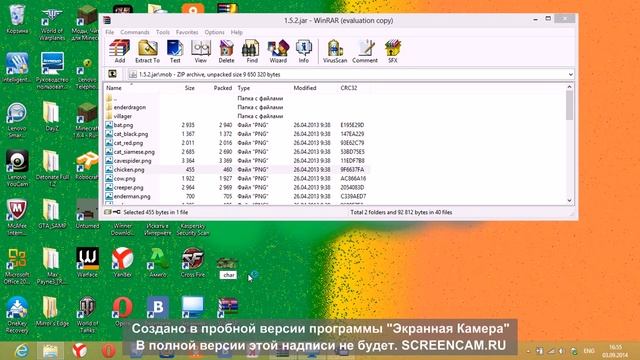Click the Yandex icon in the taskbar

coord(79,351)
